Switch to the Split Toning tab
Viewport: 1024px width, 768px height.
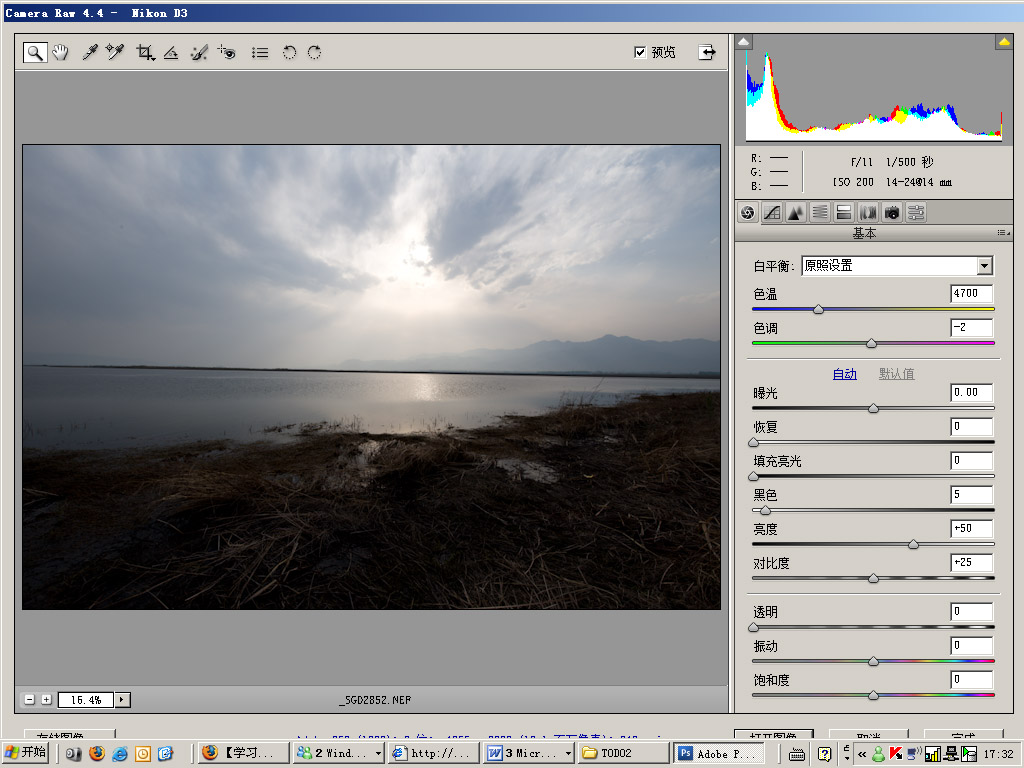tap(843, 212)
